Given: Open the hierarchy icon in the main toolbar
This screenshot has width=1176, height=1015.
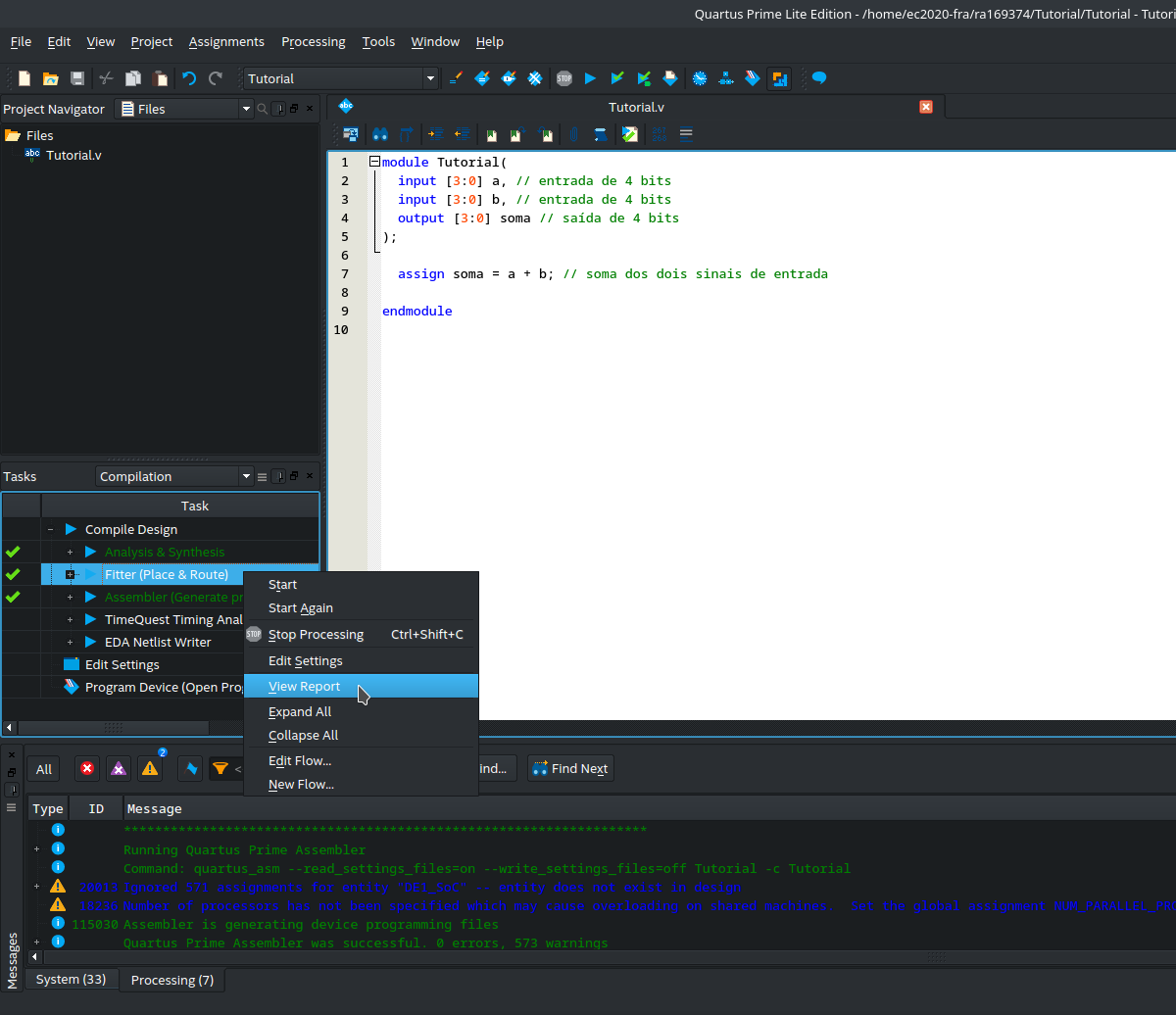Looking at the screenshot, I should (x=726, y=78).
